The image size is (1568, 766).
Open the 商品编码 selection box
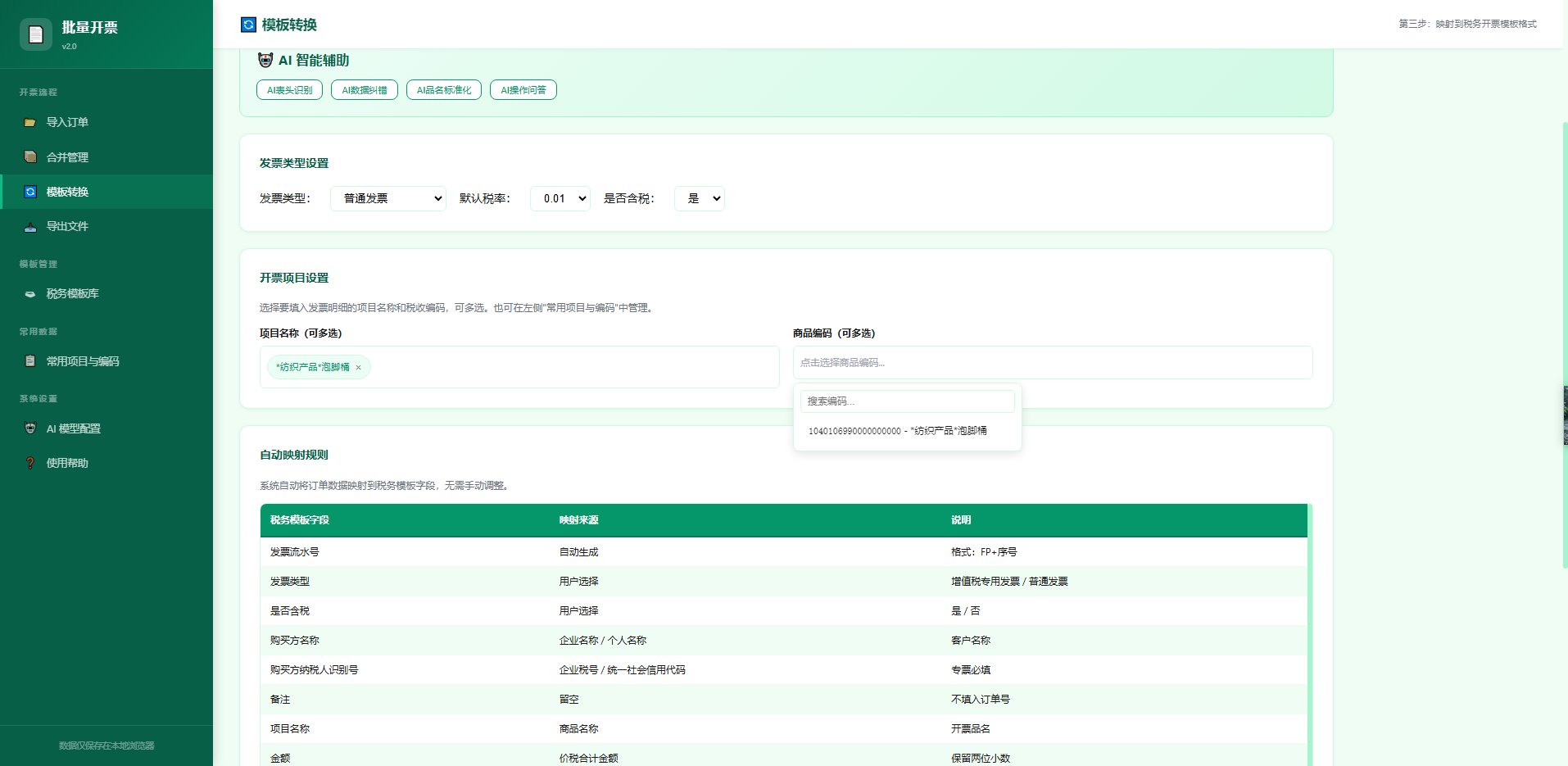(1053, 362)
